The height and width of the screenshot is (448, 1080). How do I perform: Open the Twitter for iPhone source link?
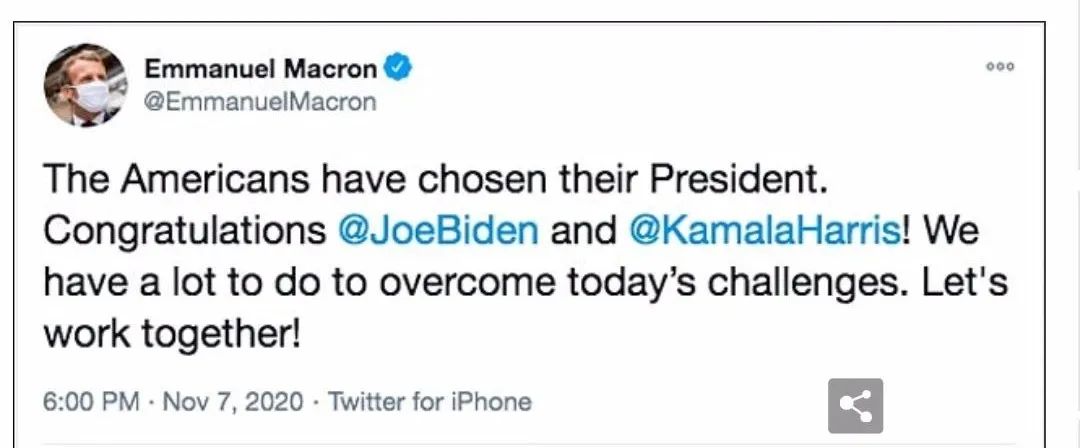pyautogui.click(x=430, y=402)
